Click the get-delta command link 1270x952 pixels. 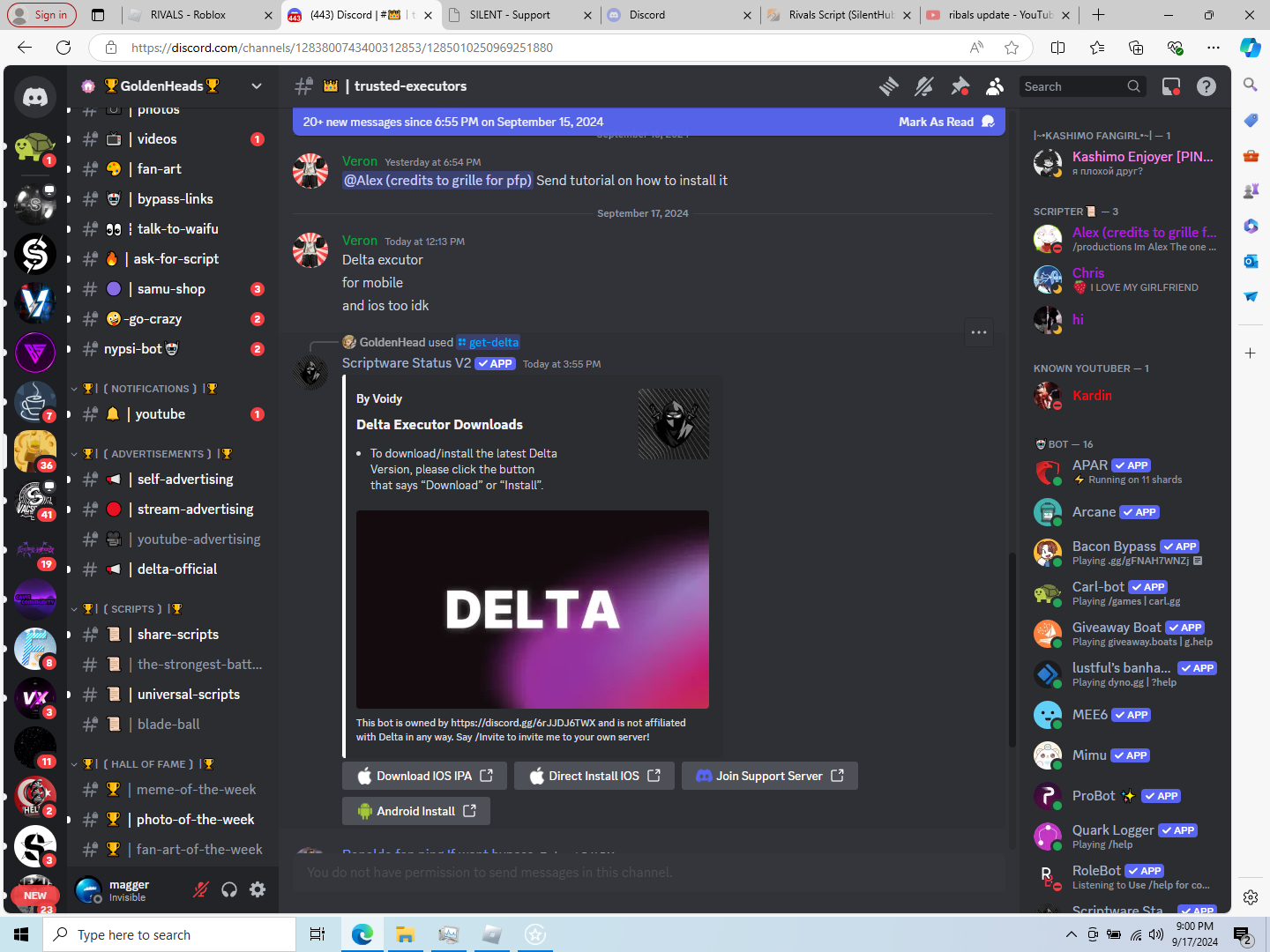(489, 342)
